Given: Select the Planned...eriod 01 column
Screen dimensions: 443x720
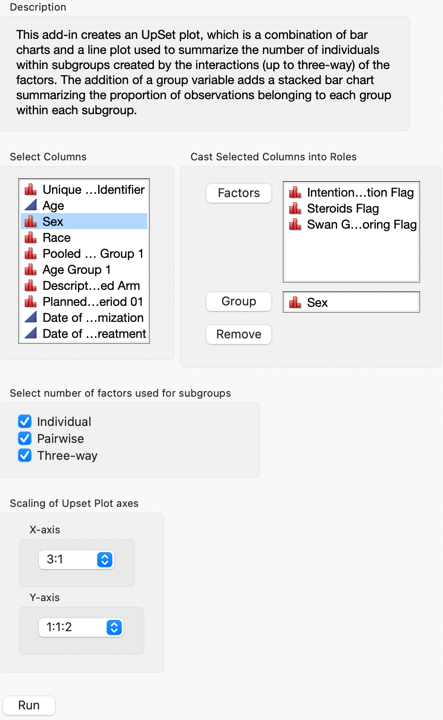Looking at the screenshot, I should click(x=84, y=302).
